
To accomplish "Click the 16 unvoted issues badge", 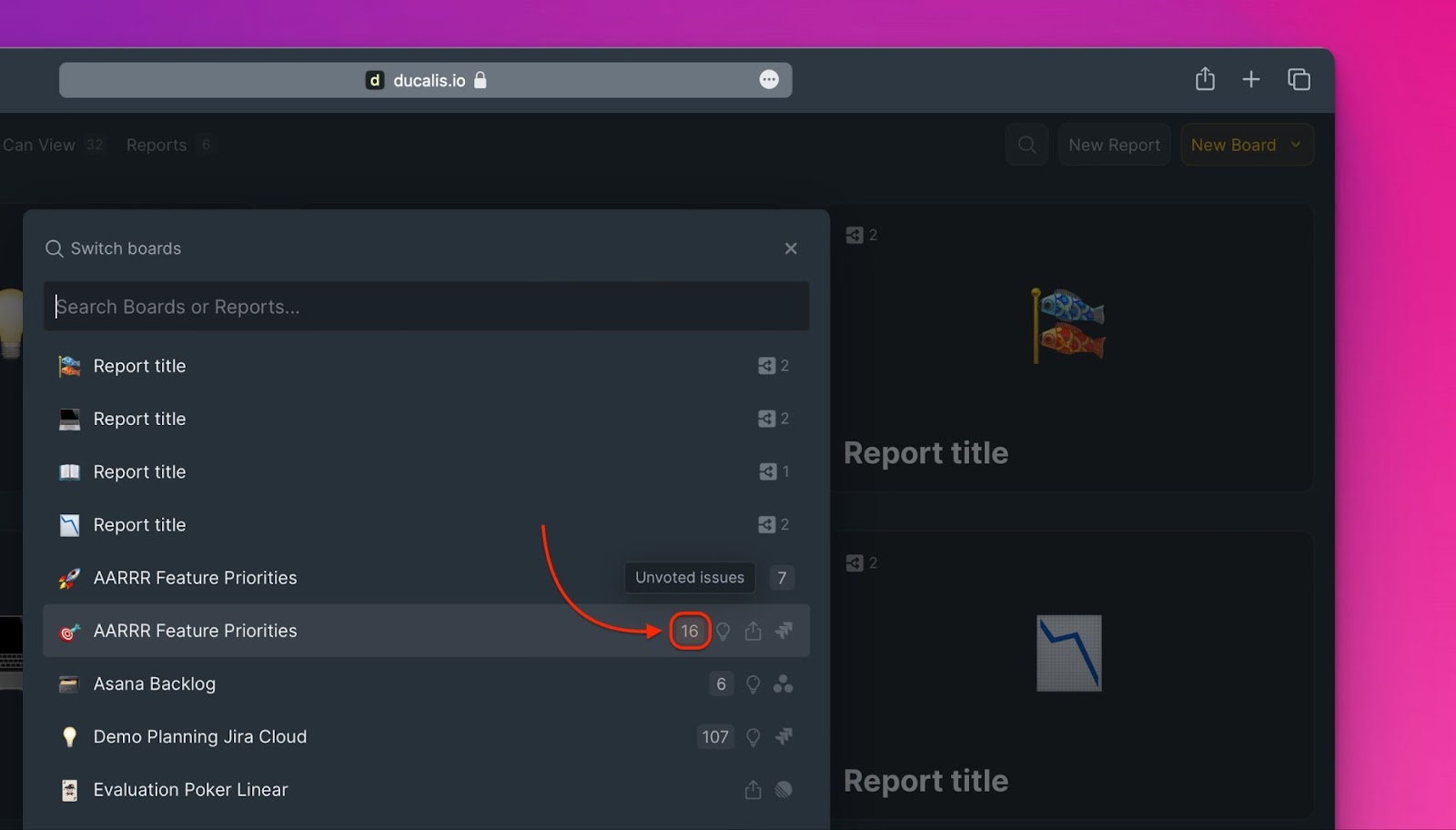I will coord(690,631).
